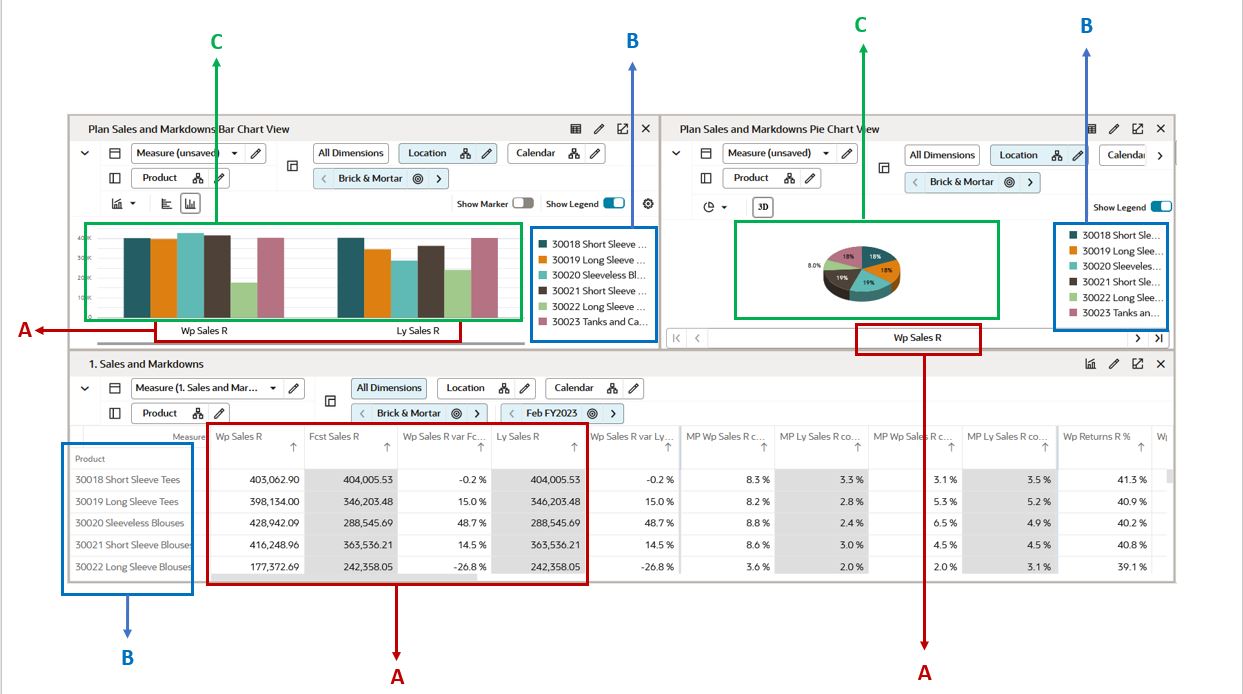Click the Brick & Mortar filter button

(x=371, y=179)
